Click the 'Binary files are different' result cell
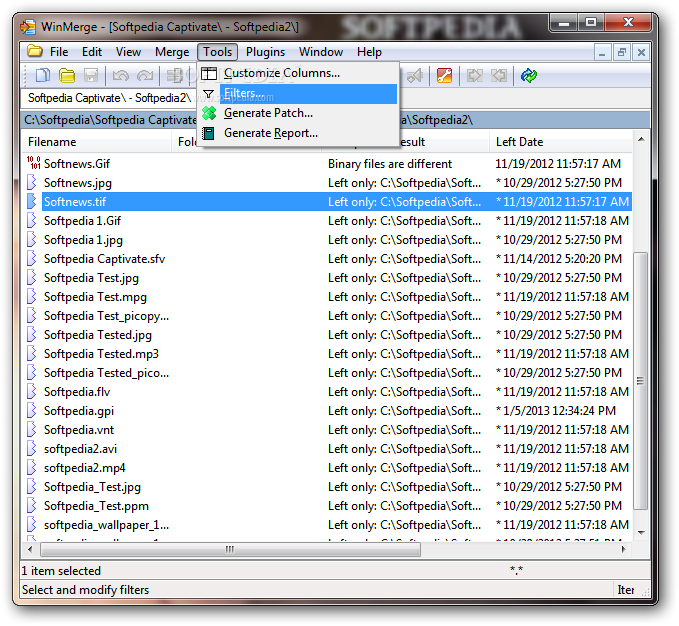679x626 pixels. tap(390, 164)
